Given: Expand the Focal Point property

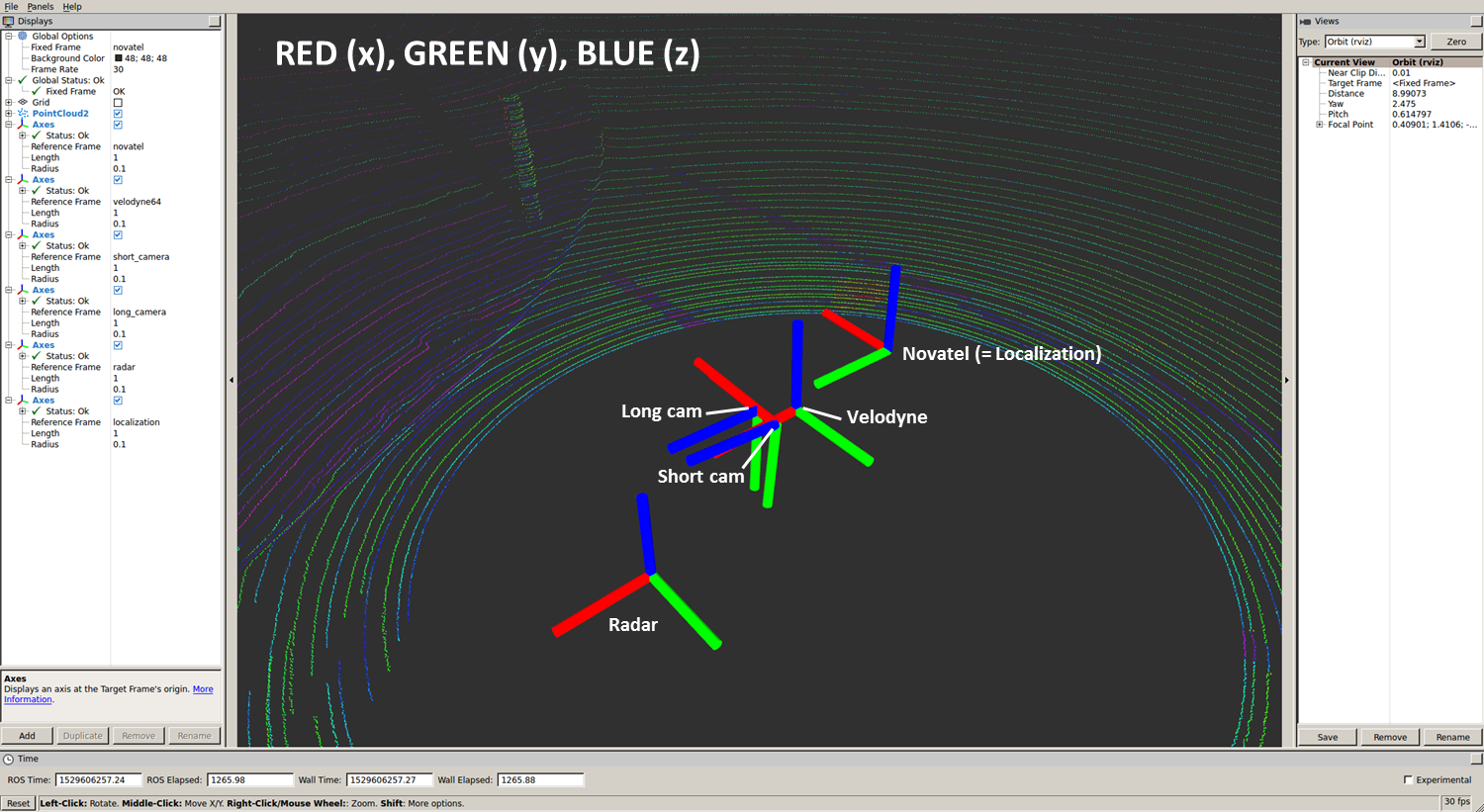Looking at the screenshot, I should [1319, 125].
